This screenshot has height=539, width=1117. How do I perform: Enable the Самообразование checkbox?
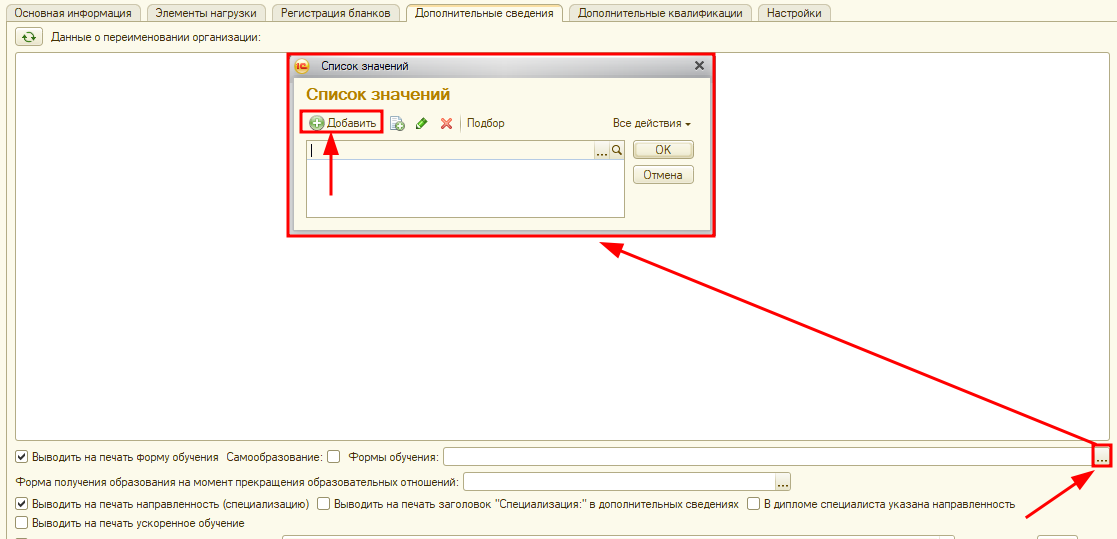point(334,457)
